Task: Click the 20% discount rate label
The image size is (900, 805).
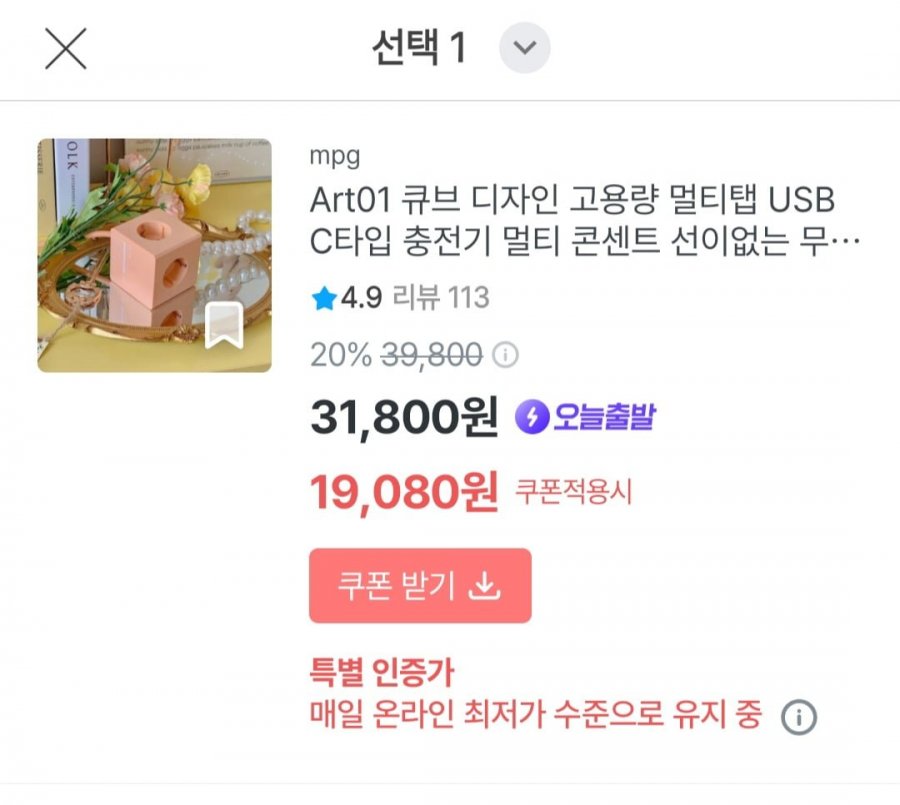Action: click(341, 354)
